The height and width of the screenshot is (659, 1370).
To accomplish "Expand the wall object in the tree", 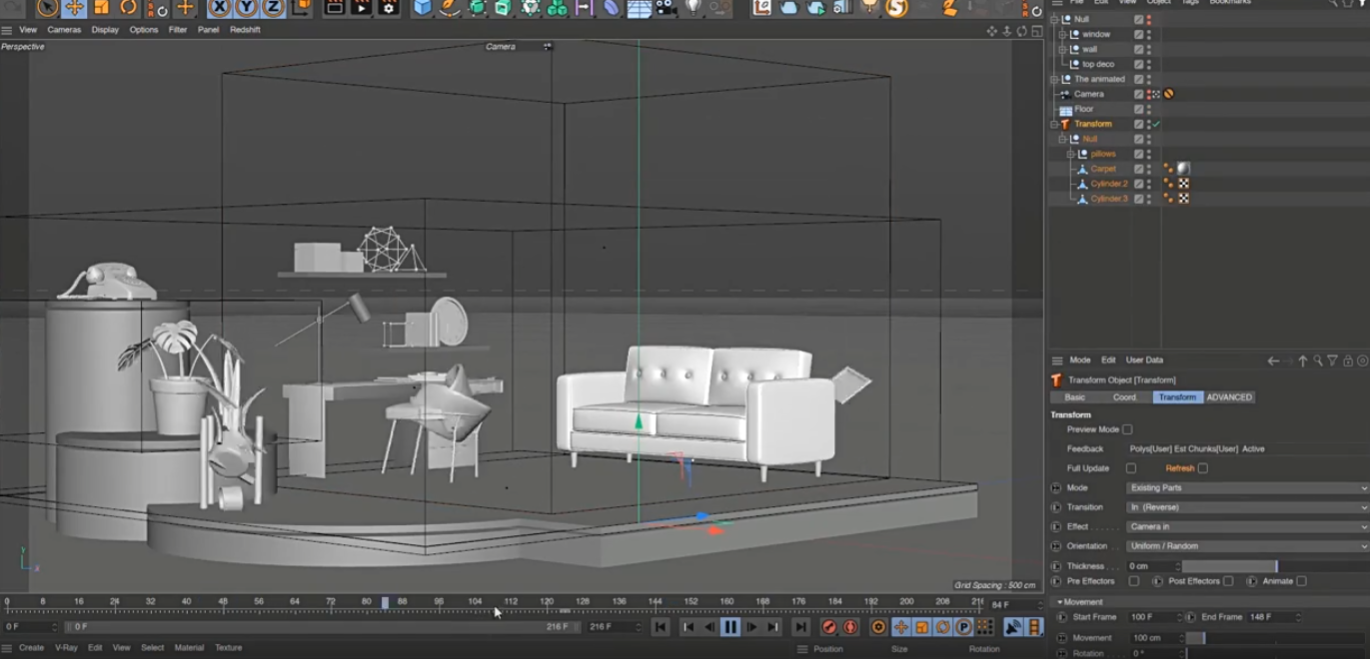I will click(x=1063, y=49).
